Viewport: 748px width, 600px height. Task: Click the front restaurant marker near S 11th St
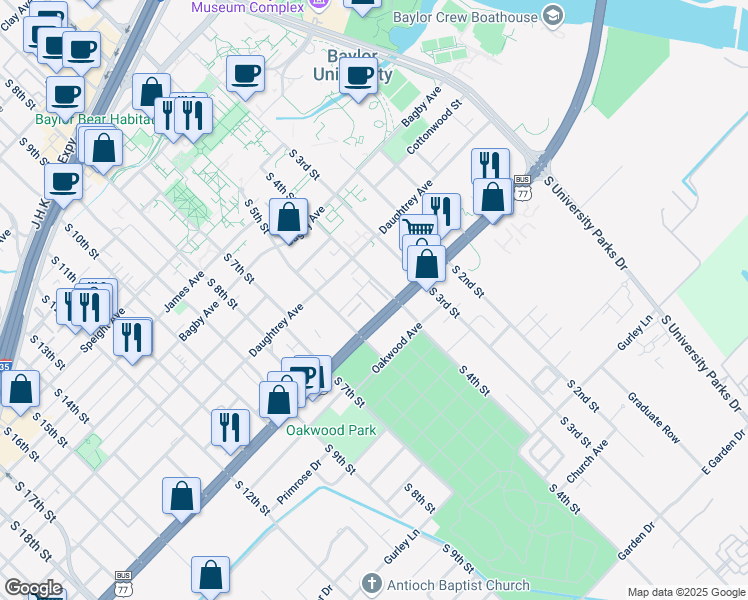click(91, 308)
